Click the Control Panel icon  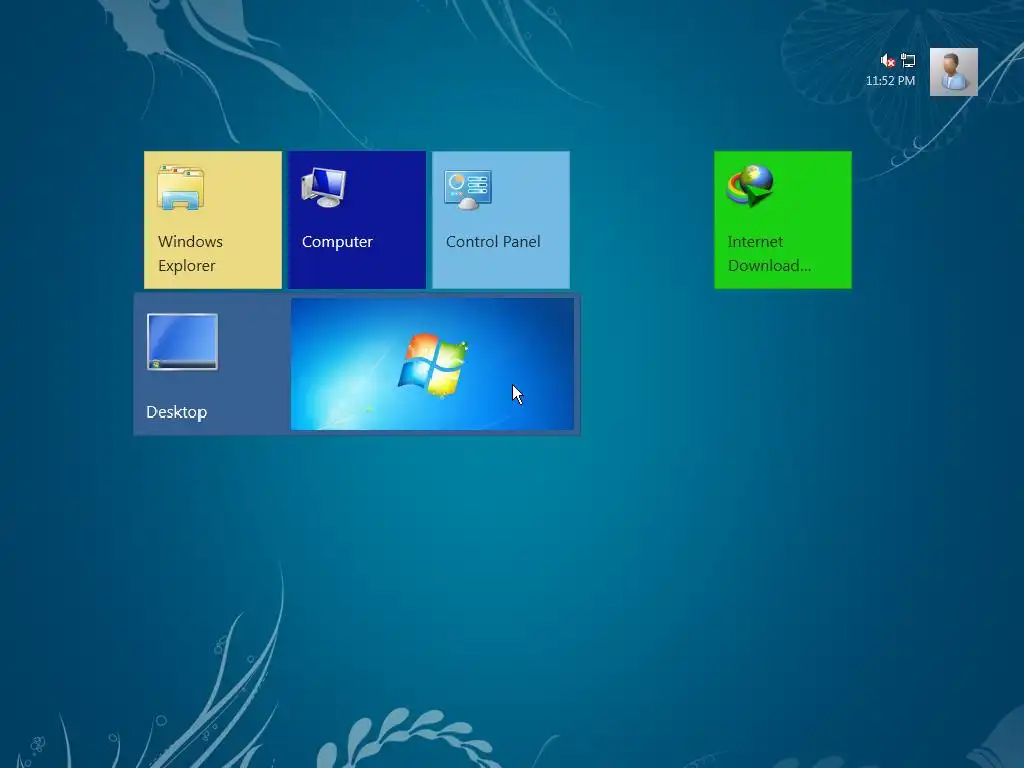pos(468,189)
